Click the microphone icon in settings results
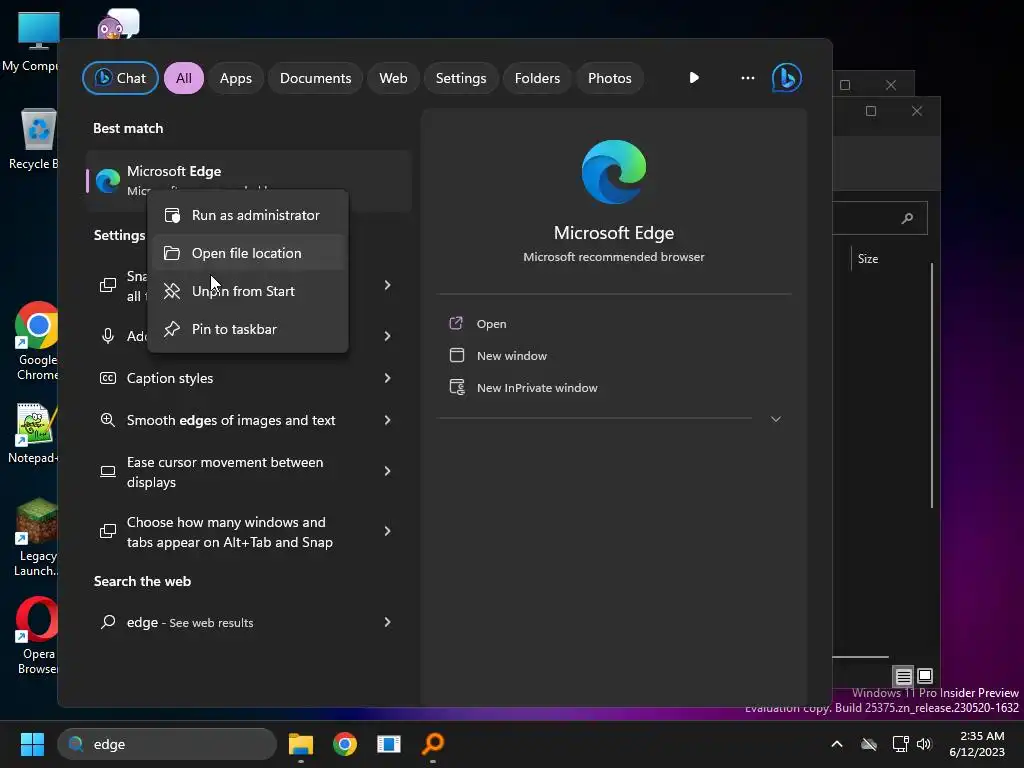 108,336
